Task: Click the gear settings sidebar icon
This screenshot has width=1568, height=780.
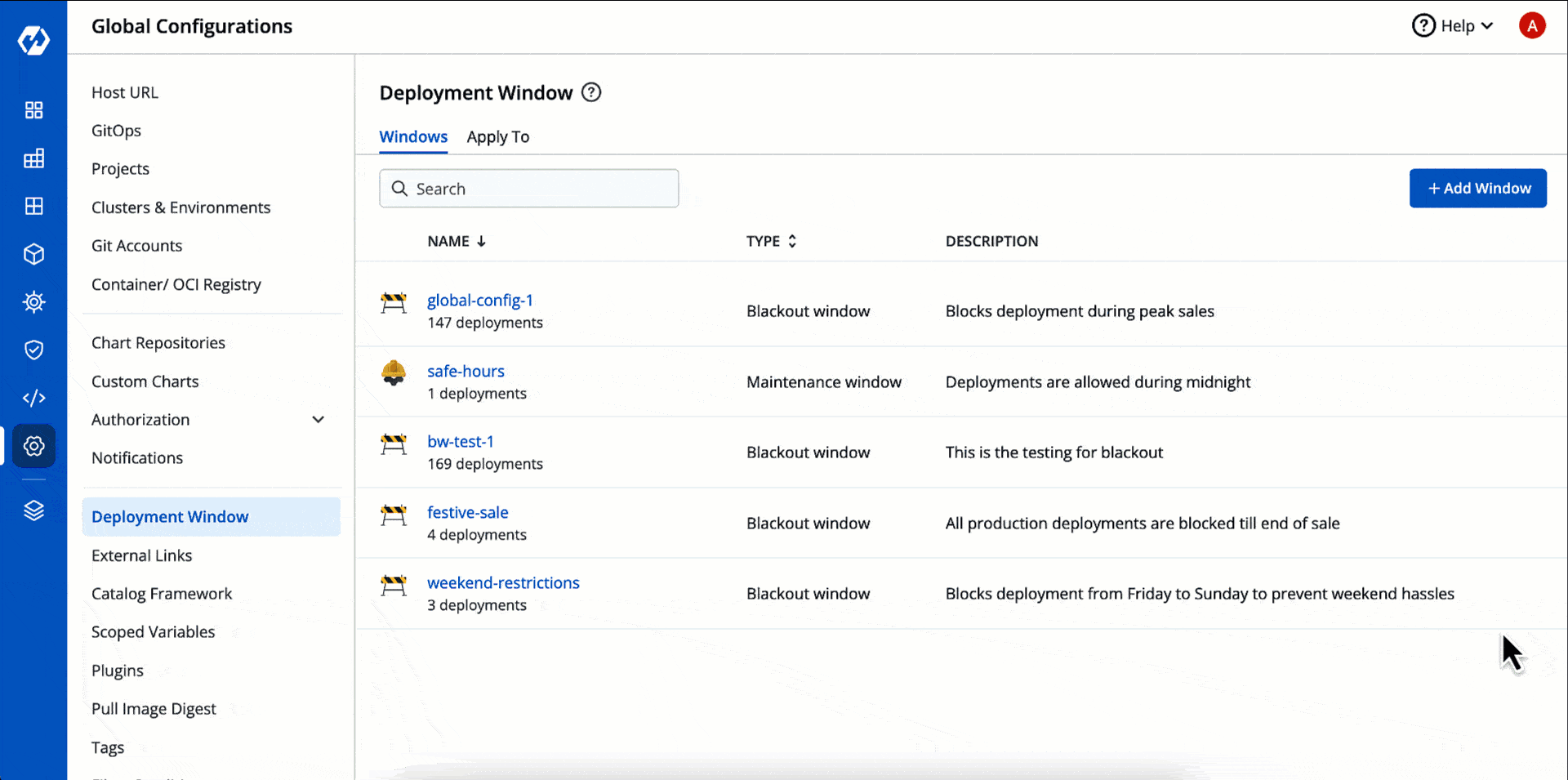Action: (33, 446)
